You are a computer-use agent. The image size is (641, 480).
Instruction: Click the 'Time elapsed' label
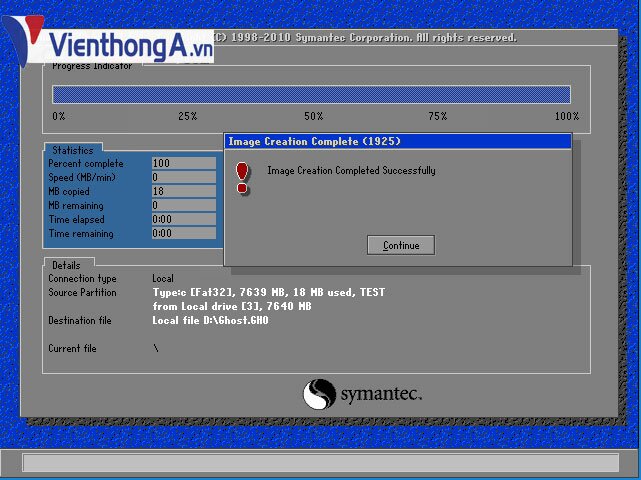(76, 220)
